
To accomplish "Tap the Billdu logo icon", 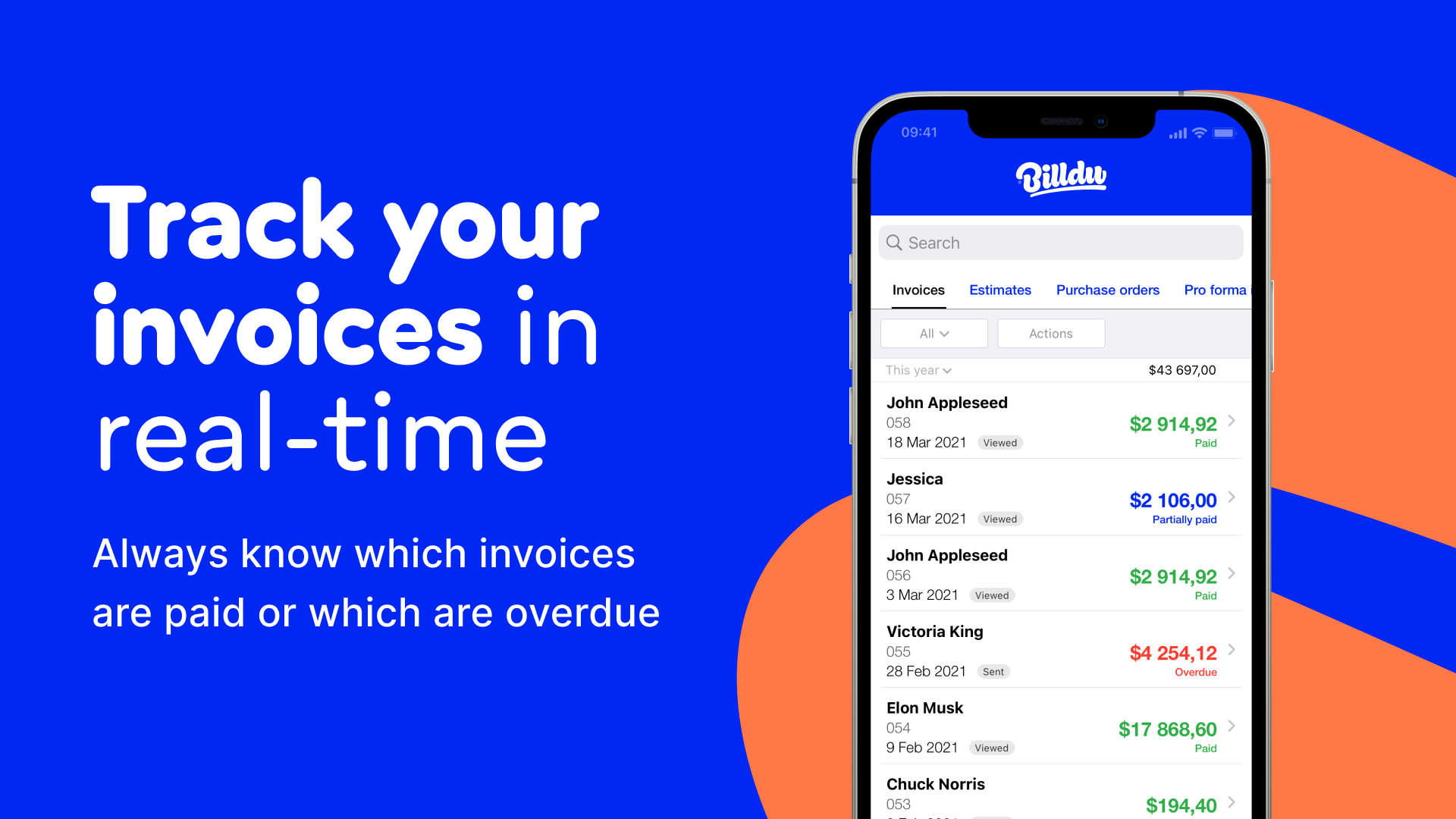I will point(1064,178).
